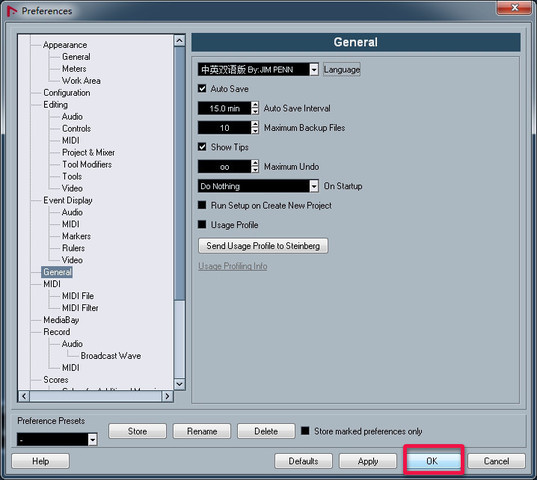Turn on the Usage Profile checkbox

coord(202,225)
